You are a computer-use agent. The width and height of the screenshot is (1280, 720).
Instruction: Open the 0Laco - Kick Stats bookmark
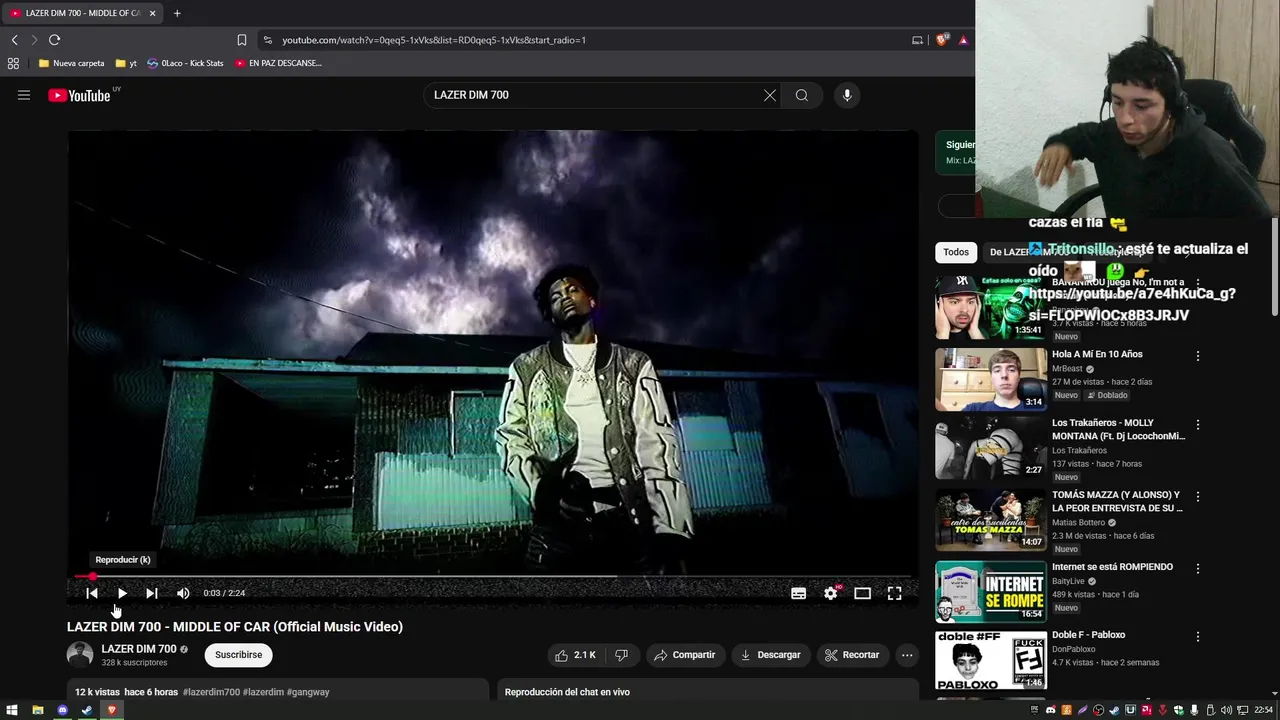click(185, 63)
